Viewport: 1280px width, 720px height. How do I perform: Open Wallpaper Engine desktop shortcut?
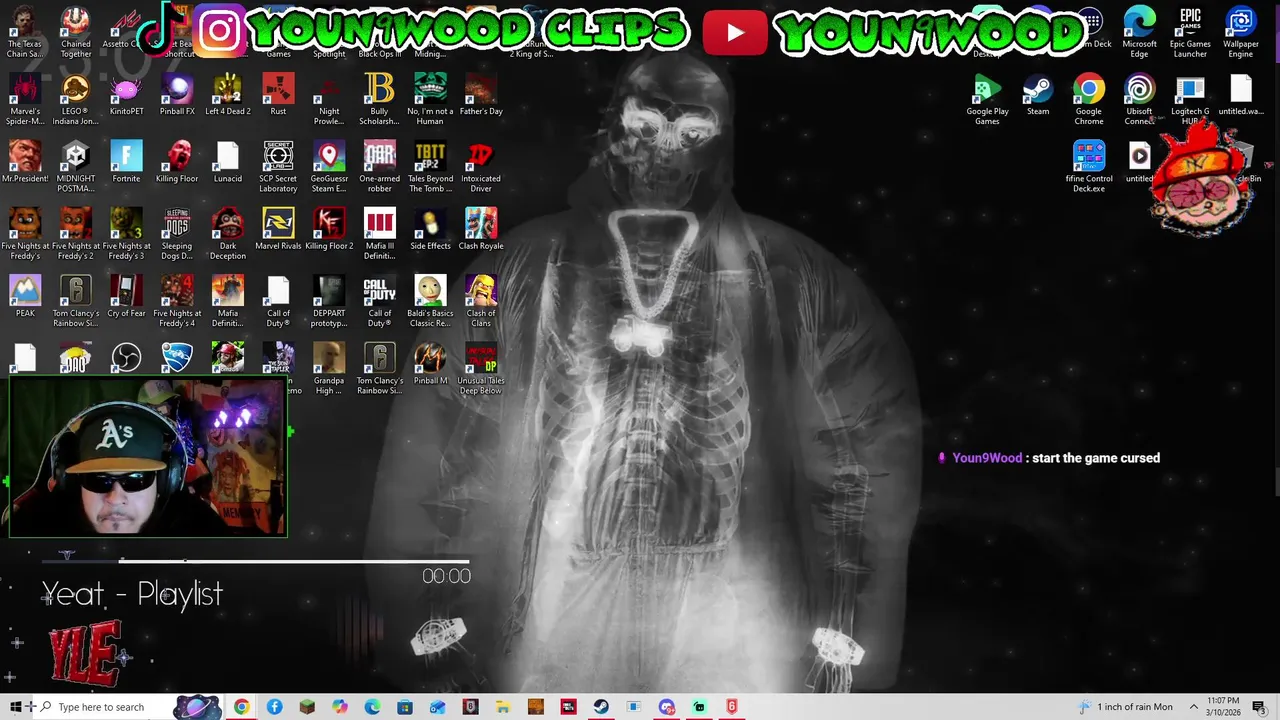point(1241,32)
